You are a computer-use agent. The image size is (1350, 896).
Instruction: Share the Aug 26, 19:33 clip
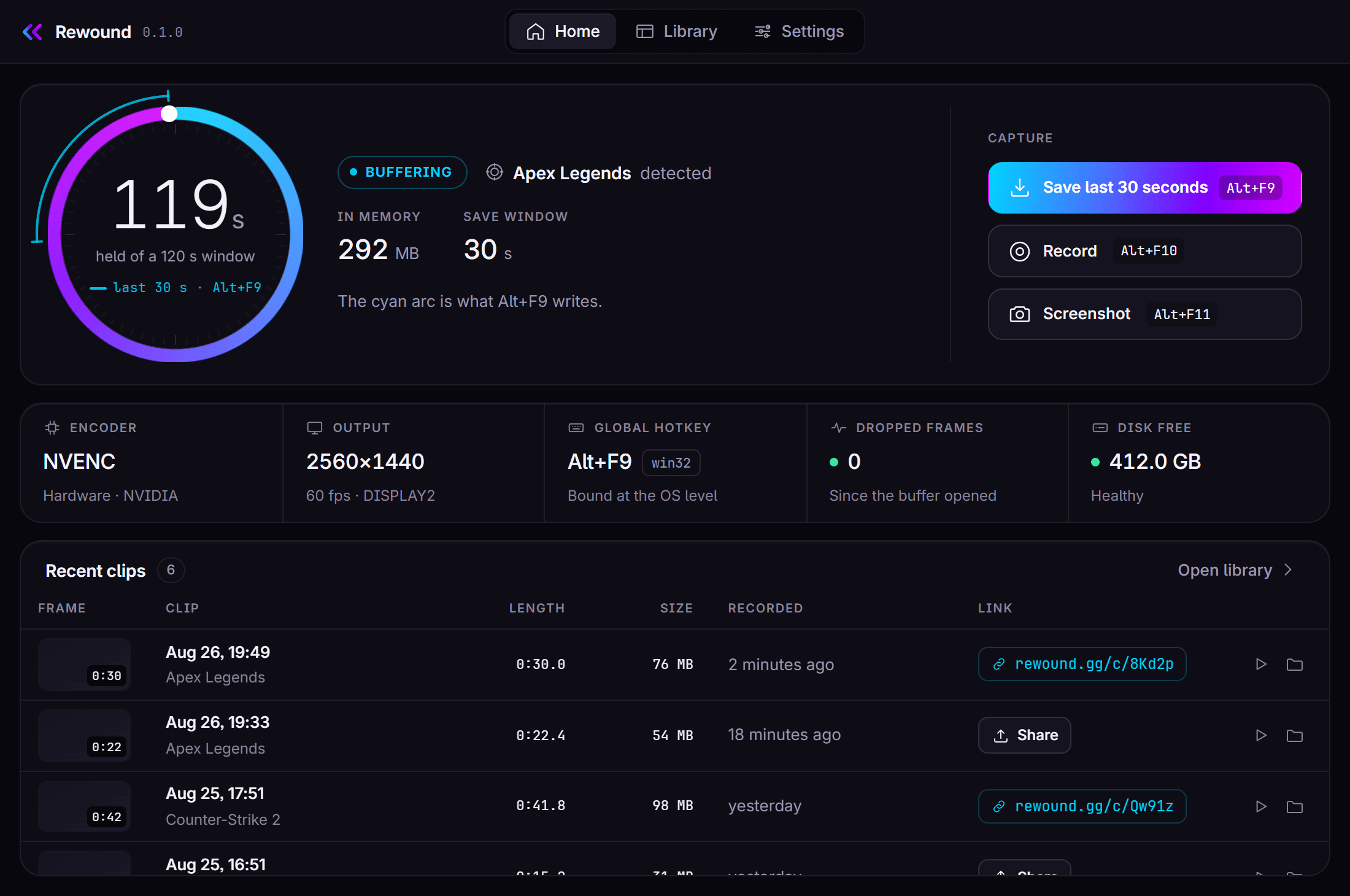coord(1025,735)
